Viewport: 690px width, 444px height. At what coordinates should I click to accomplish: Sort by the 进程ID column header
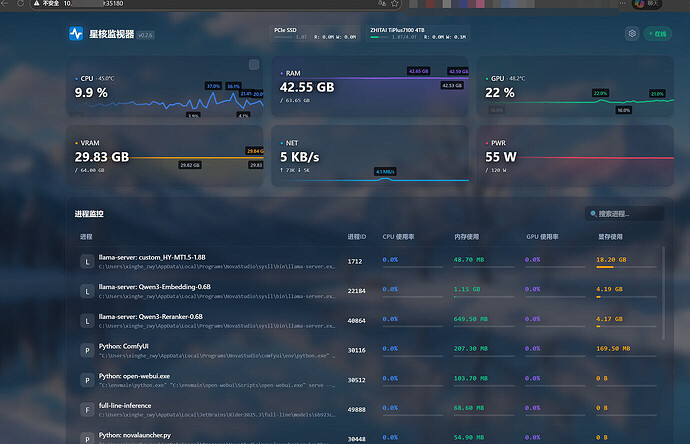click(x=356, y=237)
